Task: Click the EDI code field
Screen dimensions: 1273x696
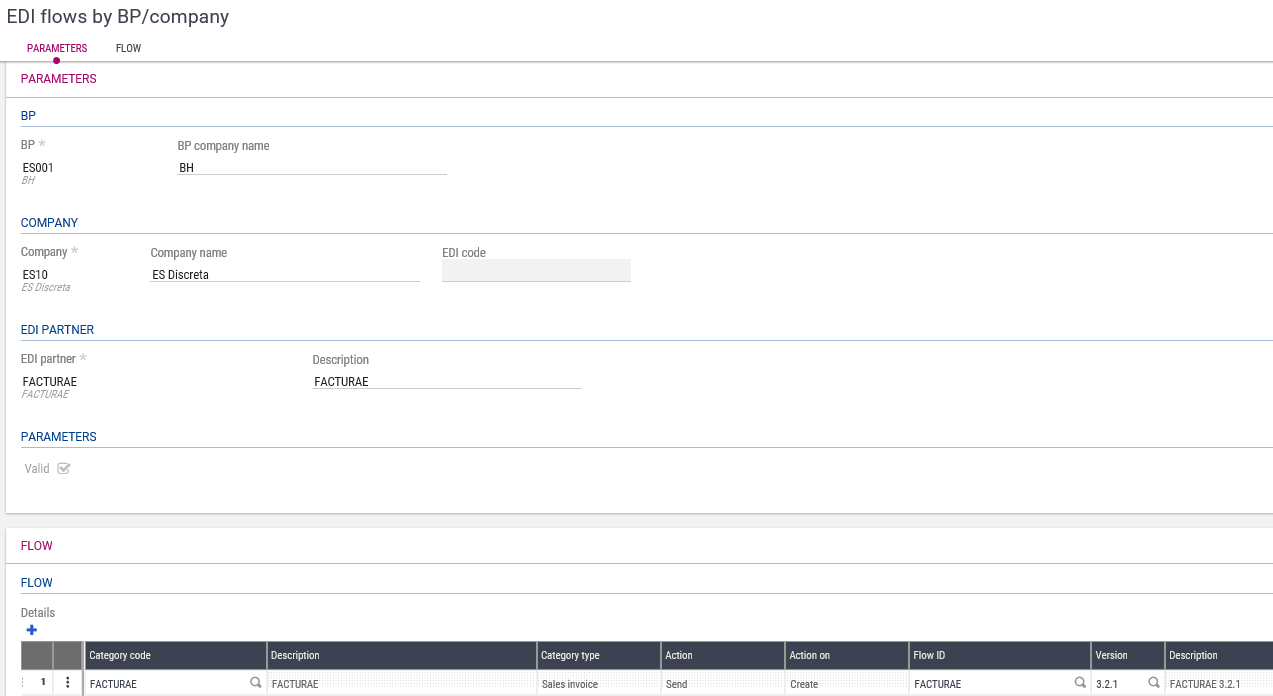Action: point(536,271)
